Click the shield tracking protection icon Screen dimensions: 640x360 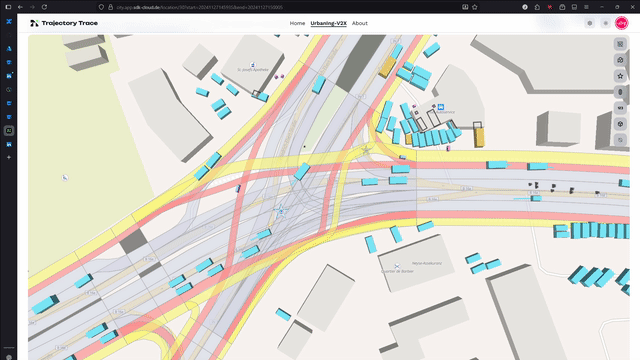click(x=101, y=7)
